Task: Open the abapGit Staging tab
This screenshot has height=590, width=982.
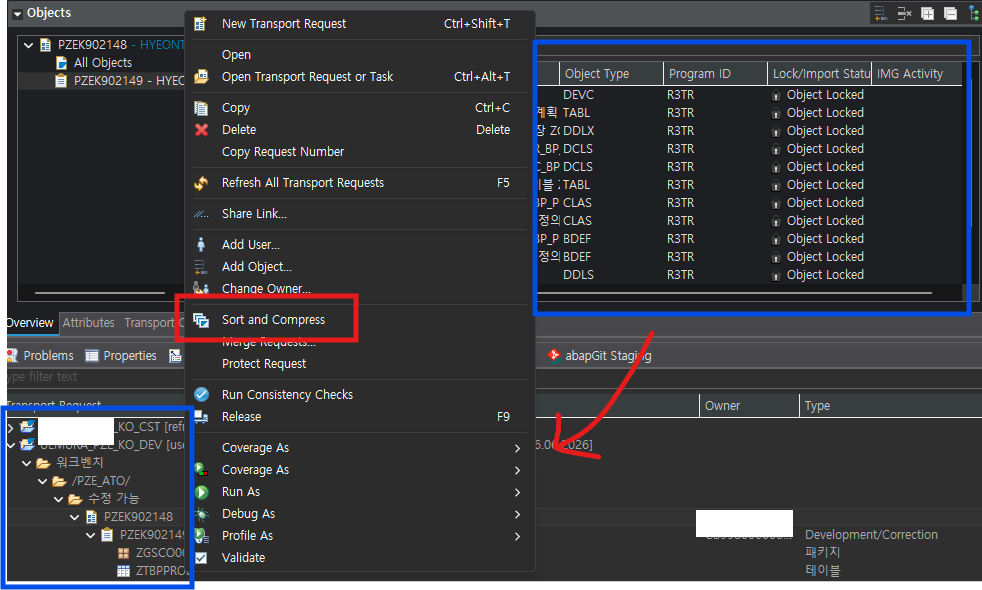Action: (x=599, y=356)
